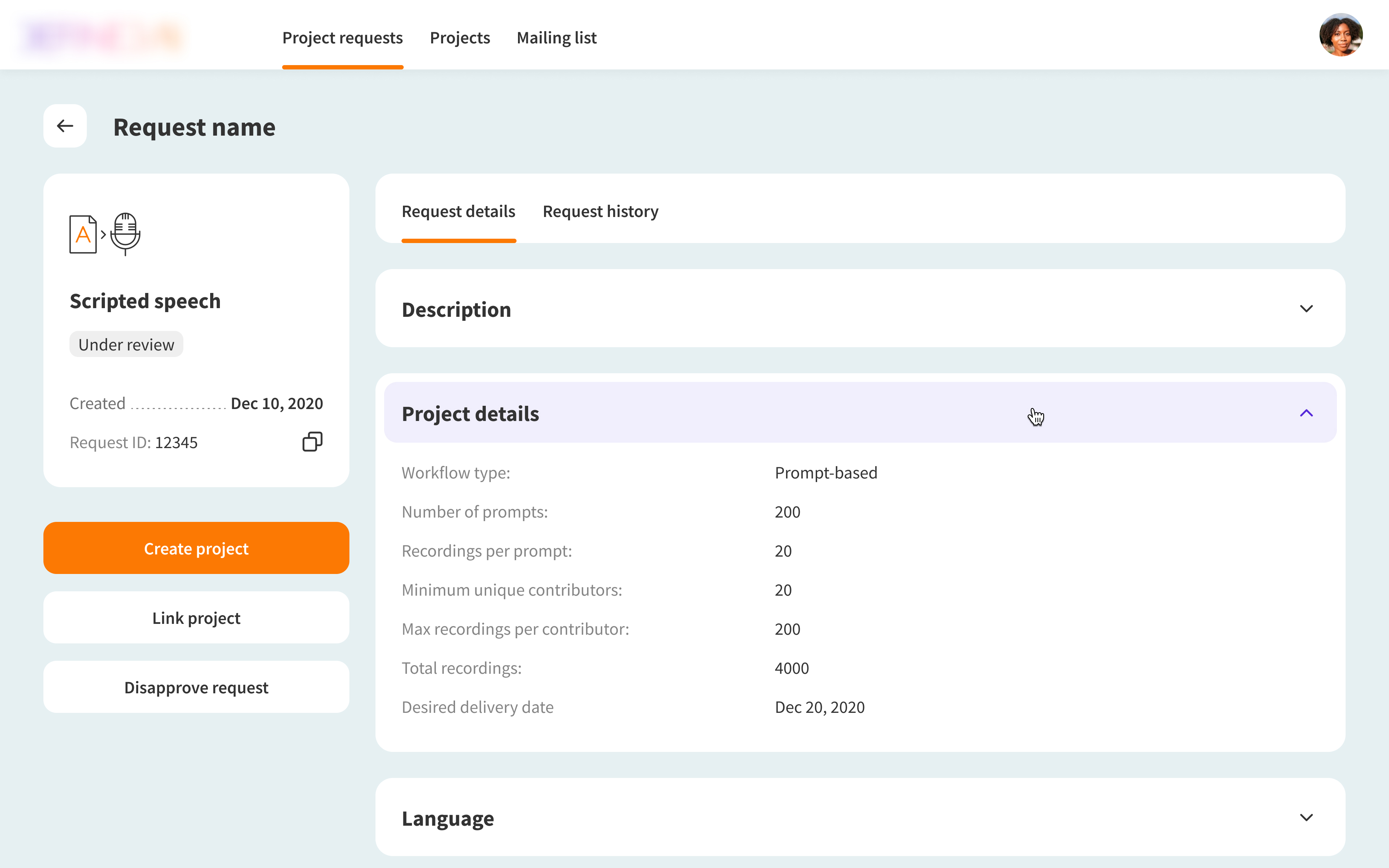
Task: Go to Project requests tab
Action: point(343,38)
